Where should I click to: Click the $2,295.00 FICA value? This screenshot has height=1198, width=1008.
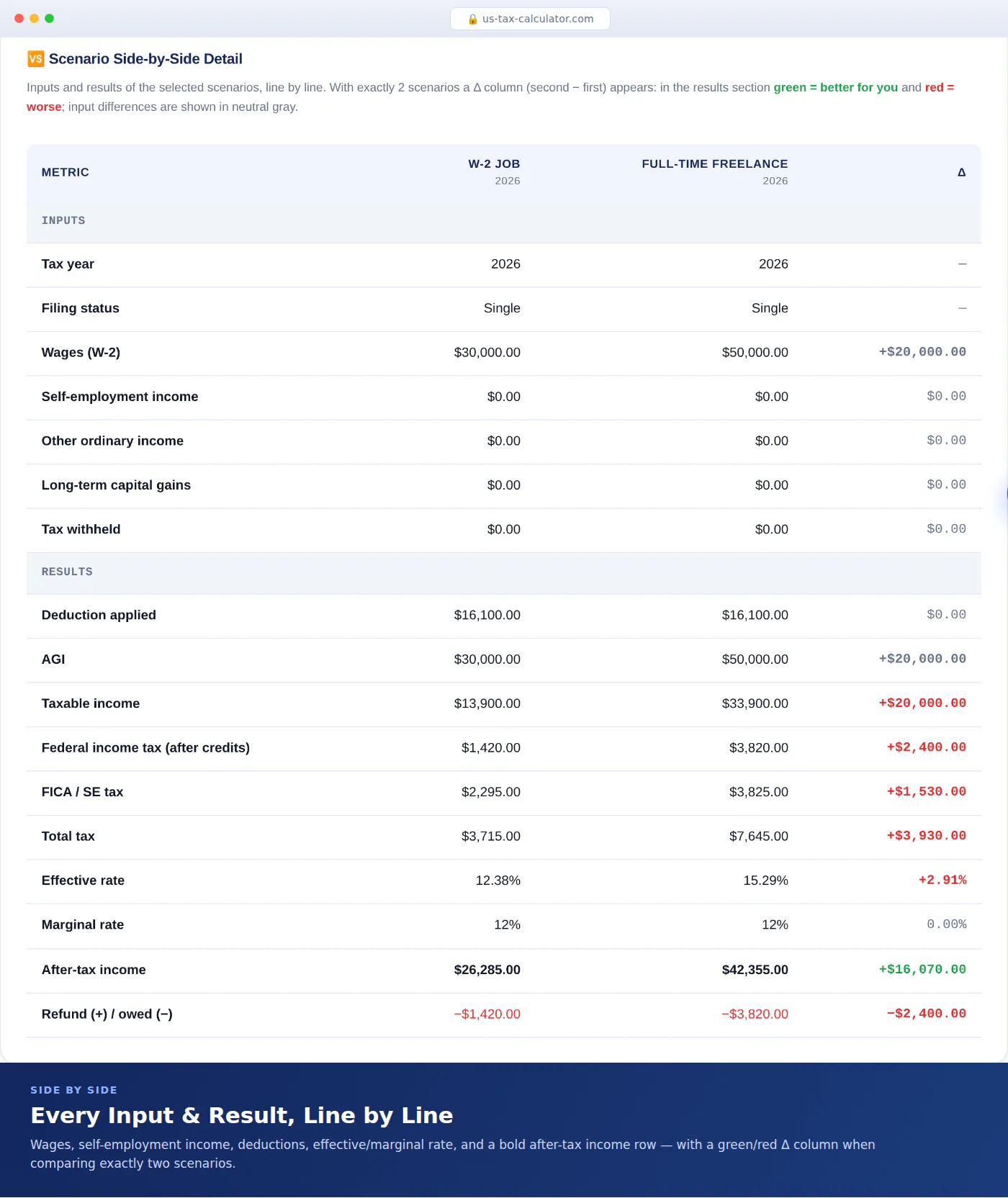(x=490, y=792)
